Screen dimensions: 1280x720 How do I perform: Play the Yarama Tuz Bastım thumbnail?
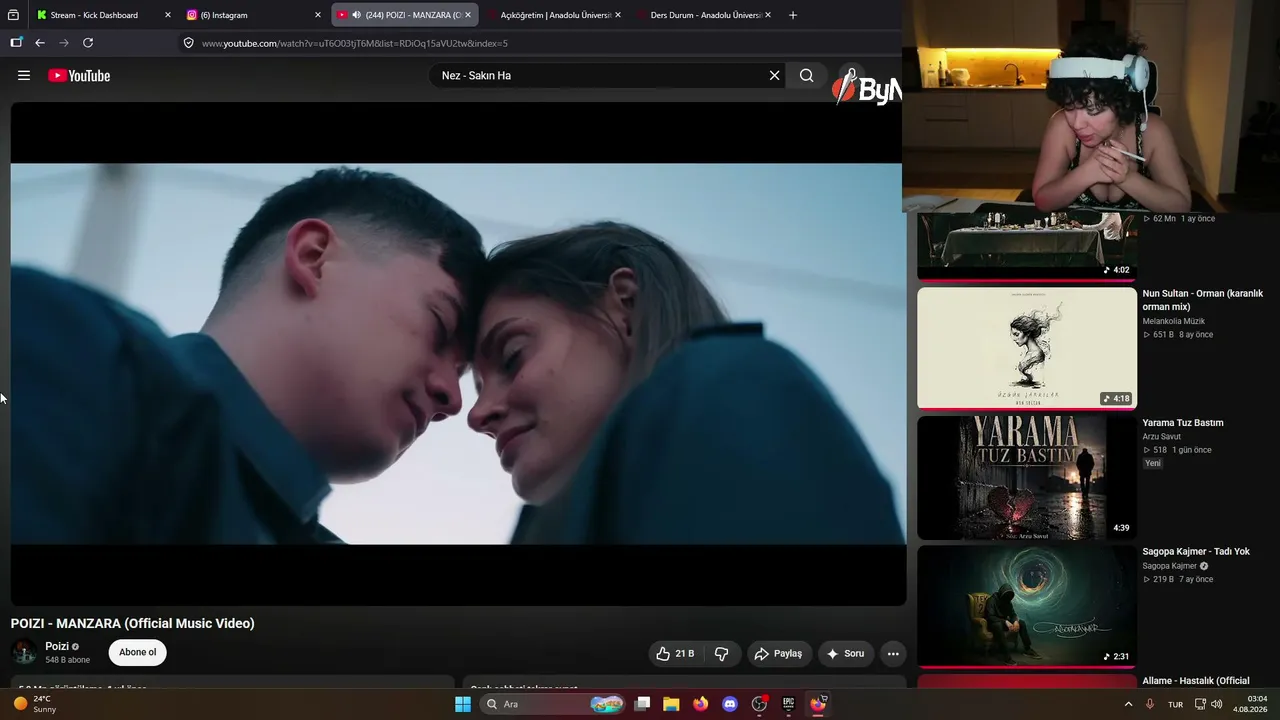point(1027,478)
